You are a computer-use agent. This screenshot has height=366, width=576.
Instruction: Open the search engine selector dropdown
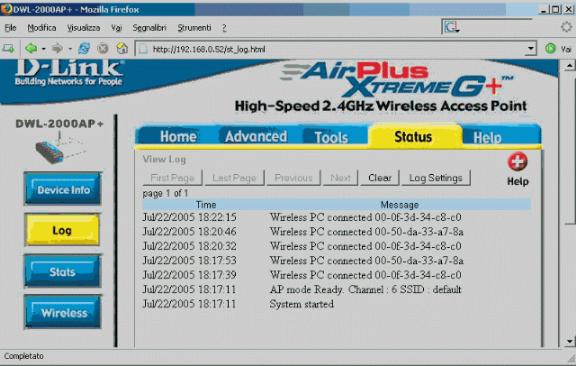[451, 27]
